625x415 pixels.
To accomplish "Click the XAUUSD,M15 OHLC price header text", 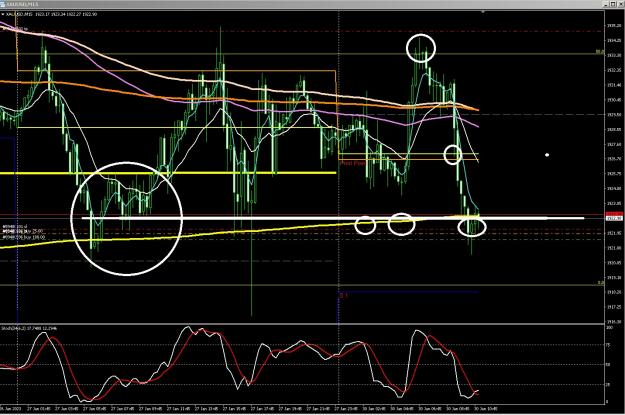I will tap(51, 14).
